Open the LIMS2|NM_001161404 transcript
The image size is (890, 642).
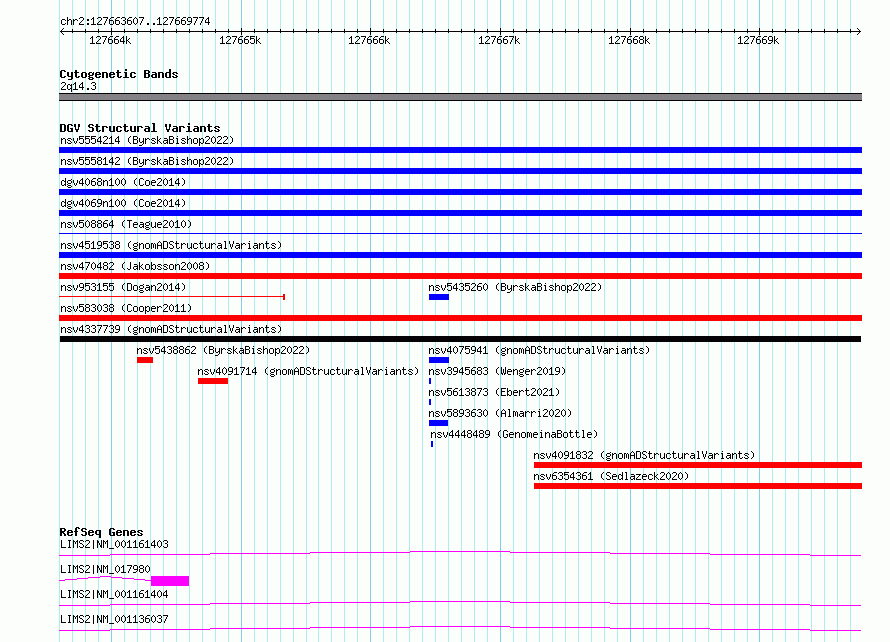pyautogui.click(x=114, y=594)
